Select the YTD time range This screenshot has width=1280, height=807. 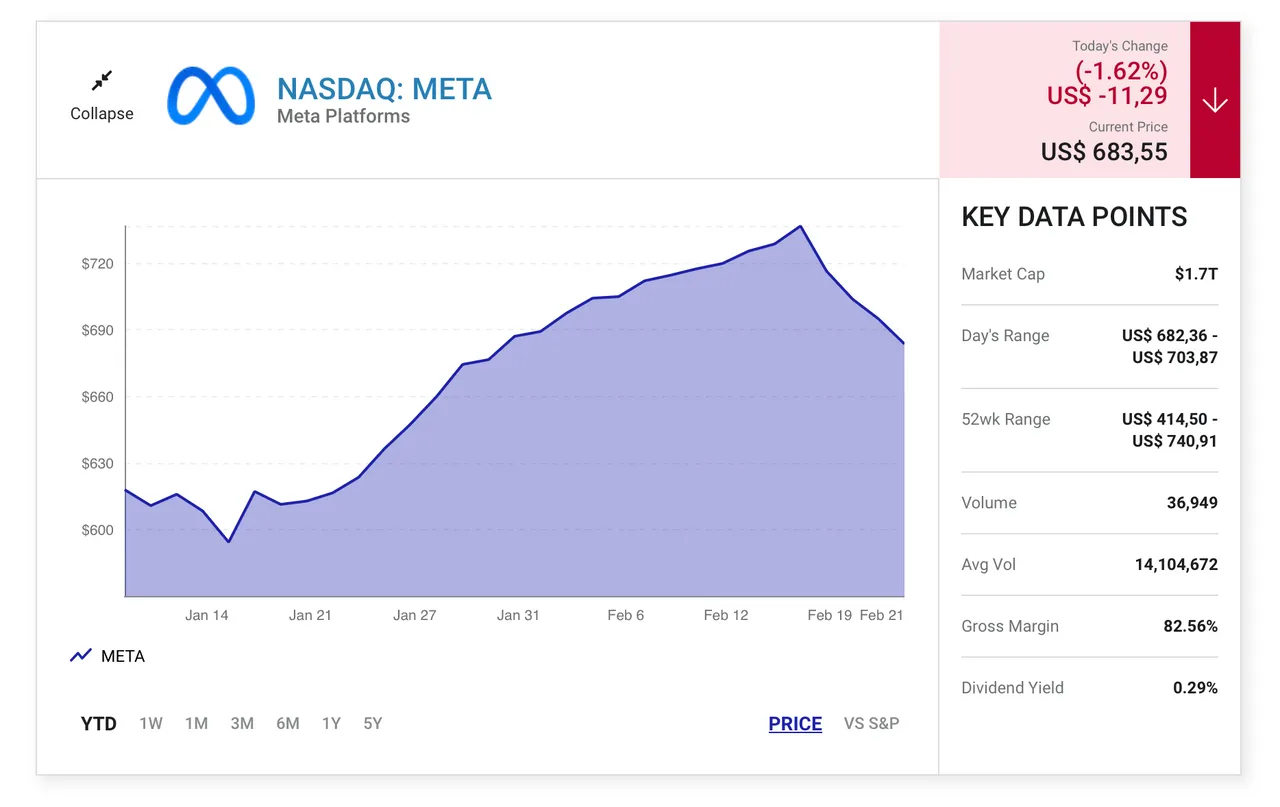(98, 723)
